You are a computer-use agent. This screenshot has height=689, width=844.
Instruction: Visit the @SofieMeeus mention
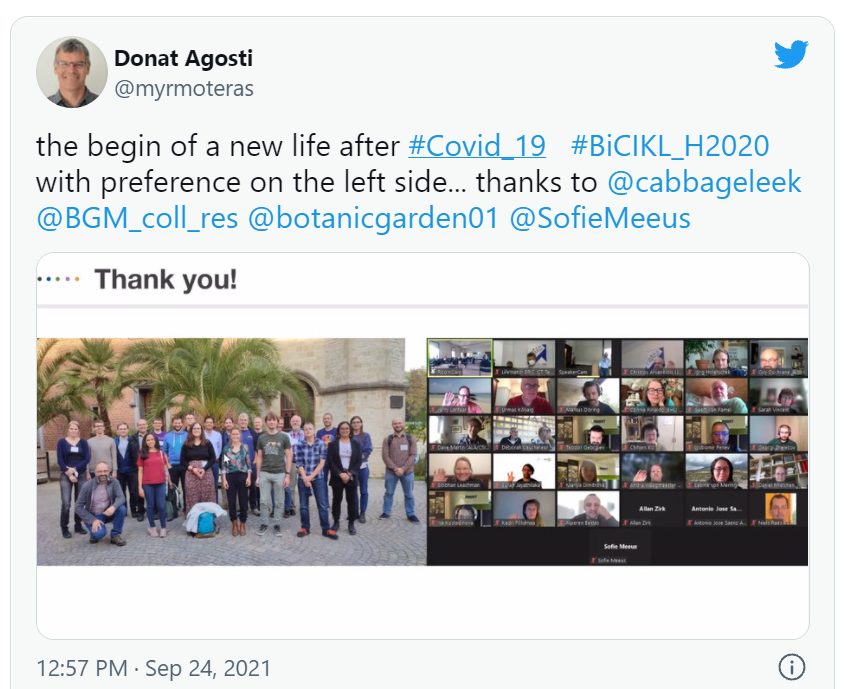click(600, 218)
